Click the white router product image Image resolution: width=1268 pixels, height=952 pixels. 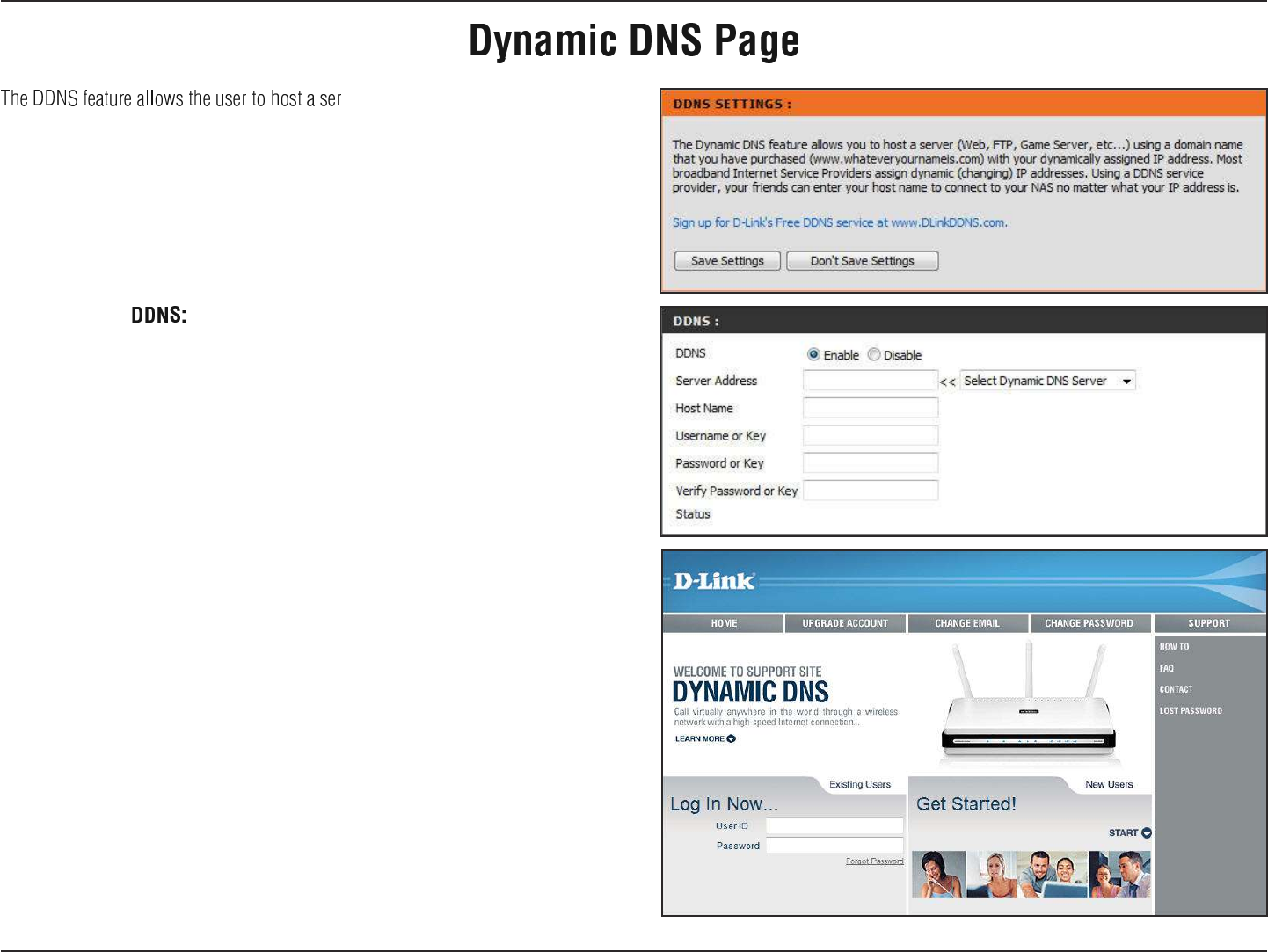pyautogui.click(x=1028, y=705)
